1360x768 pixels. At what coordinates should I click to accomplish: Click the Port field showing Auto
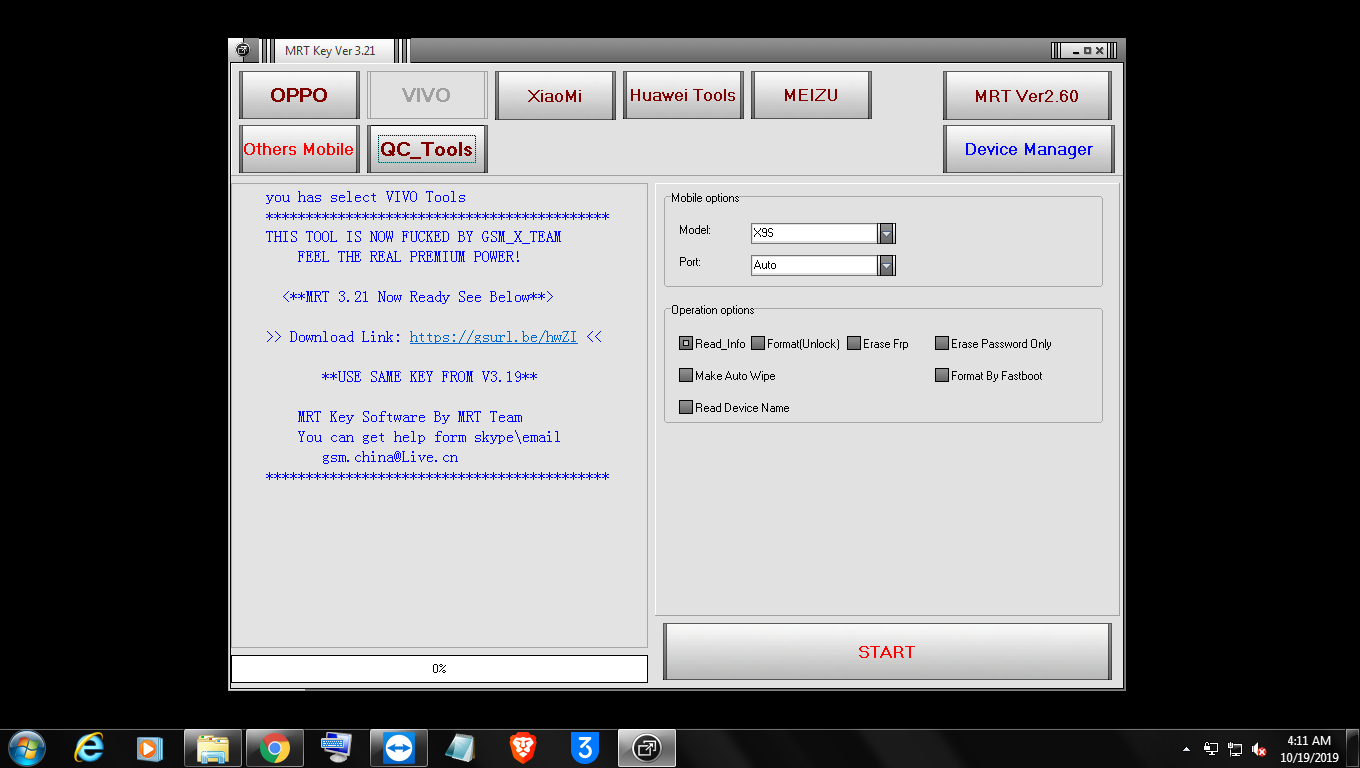pos(814,265)
